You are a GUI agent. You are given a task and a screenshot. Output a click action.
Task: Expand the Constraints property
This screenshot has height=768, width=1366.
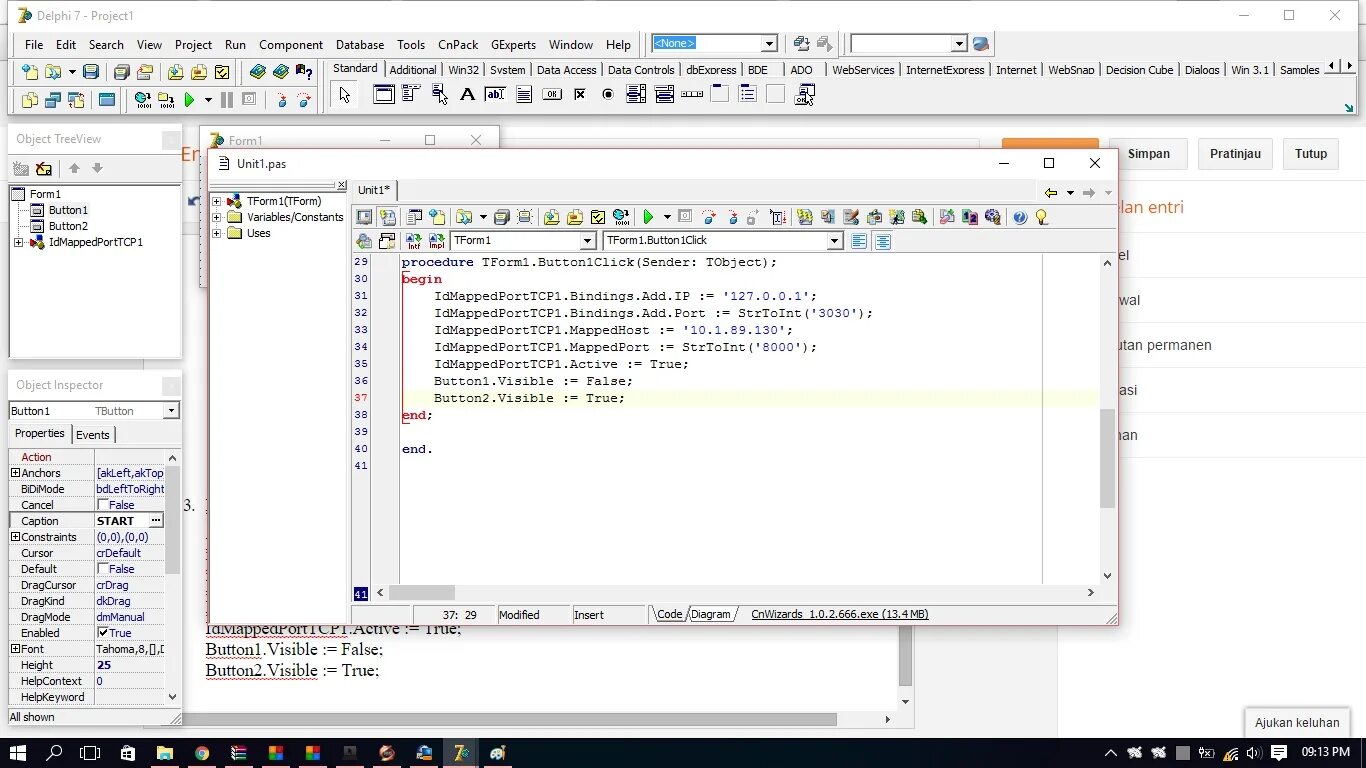(15, 537)
